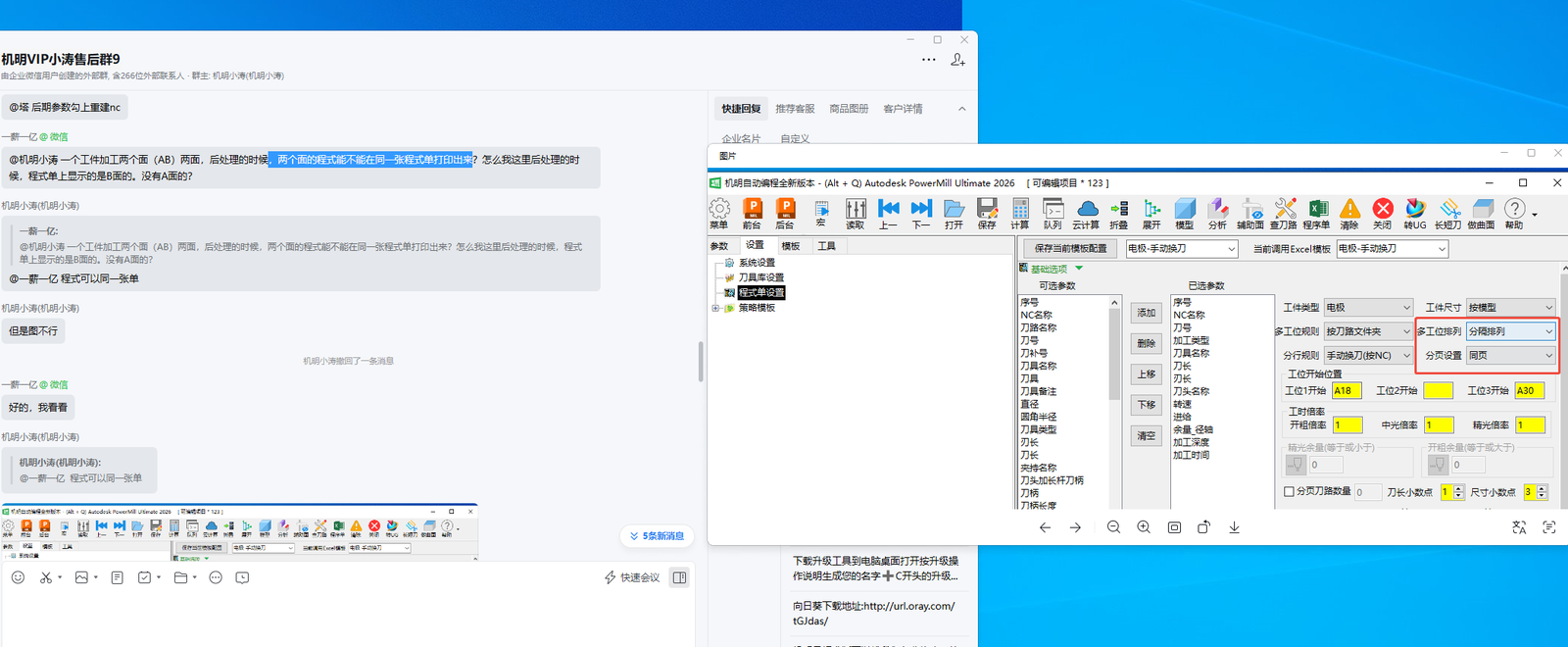
Task: Click the 模型 blue cube icon
Action: click(1185, 213)
